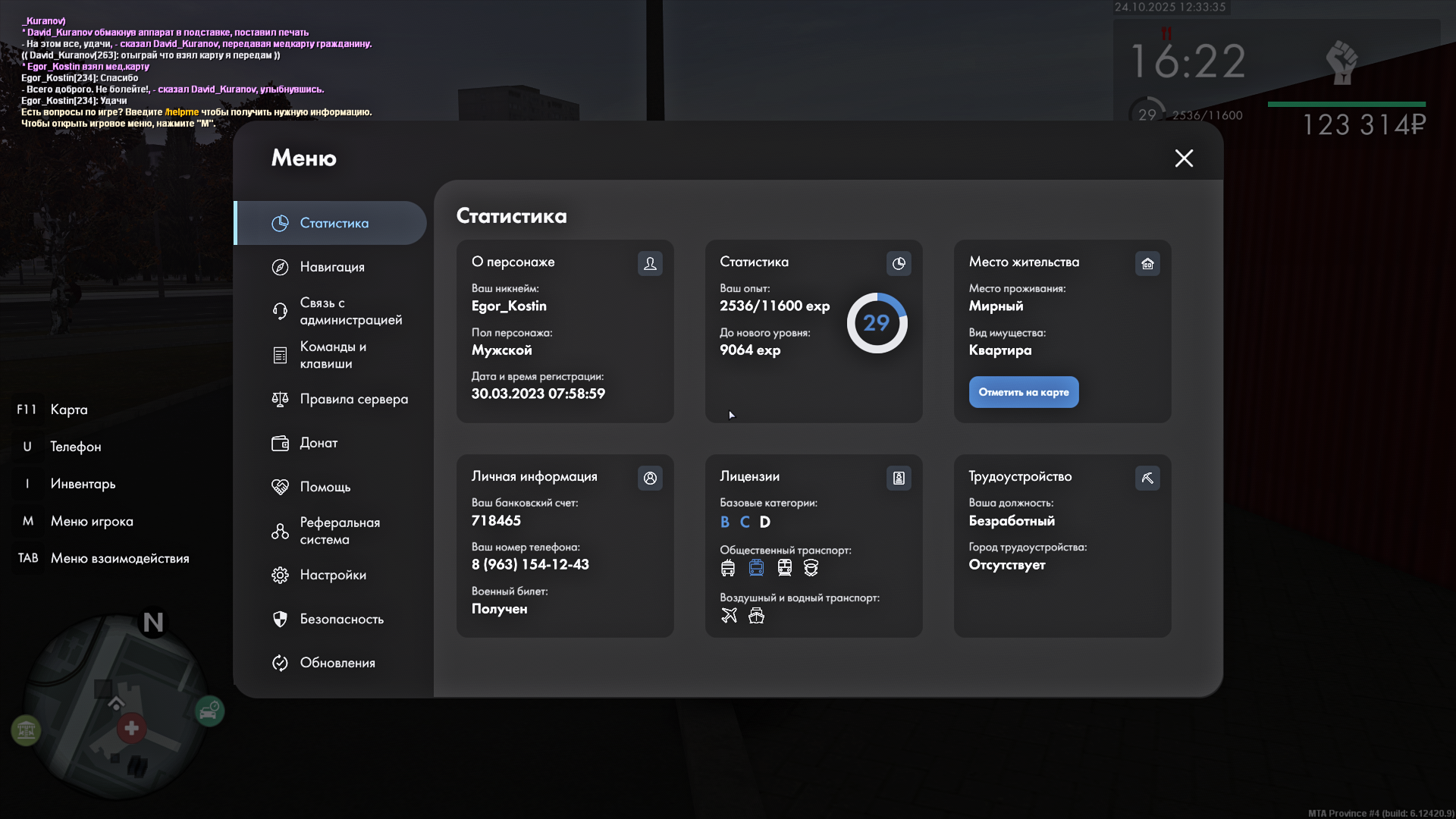This screenshot has height=819, width=1456.
Task: Go to Настройки in sidebar
Action: pyautogui.click(x=332, y=575)
